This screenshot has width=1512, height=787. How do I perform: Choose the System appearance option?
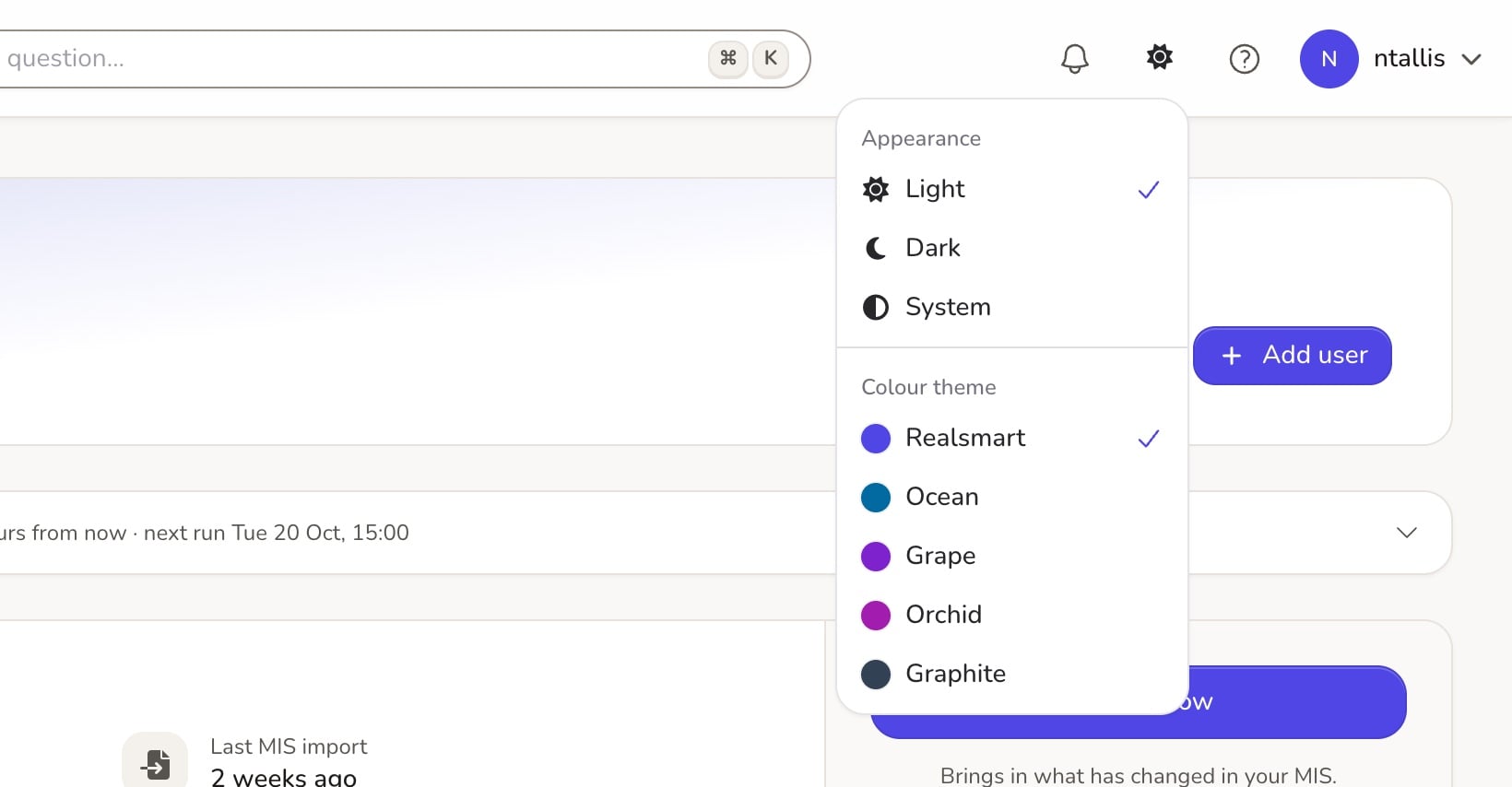coord(1011,307)
